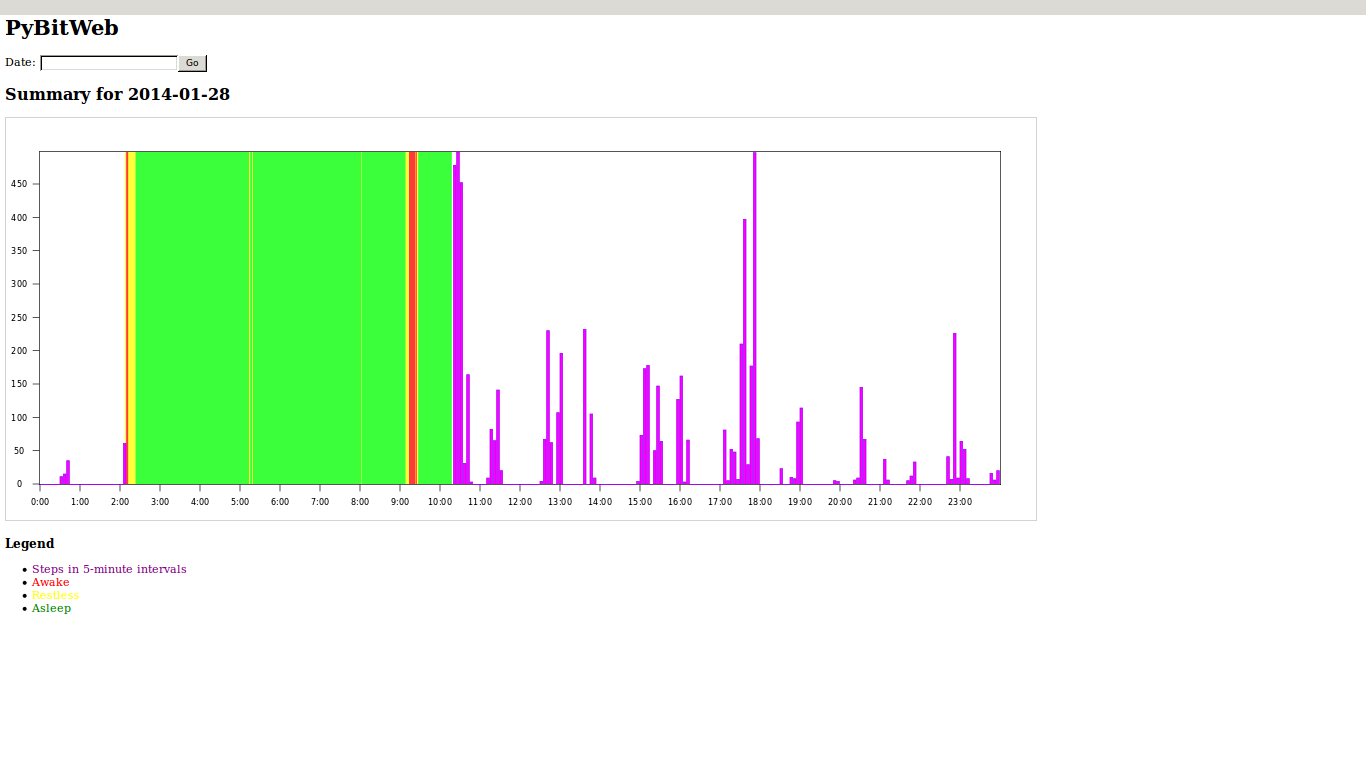This screenshot has width=1366, height=768.
Task: Click the 450 value on the steps axis
Action: pyautogui.click(x=19, y=184)
